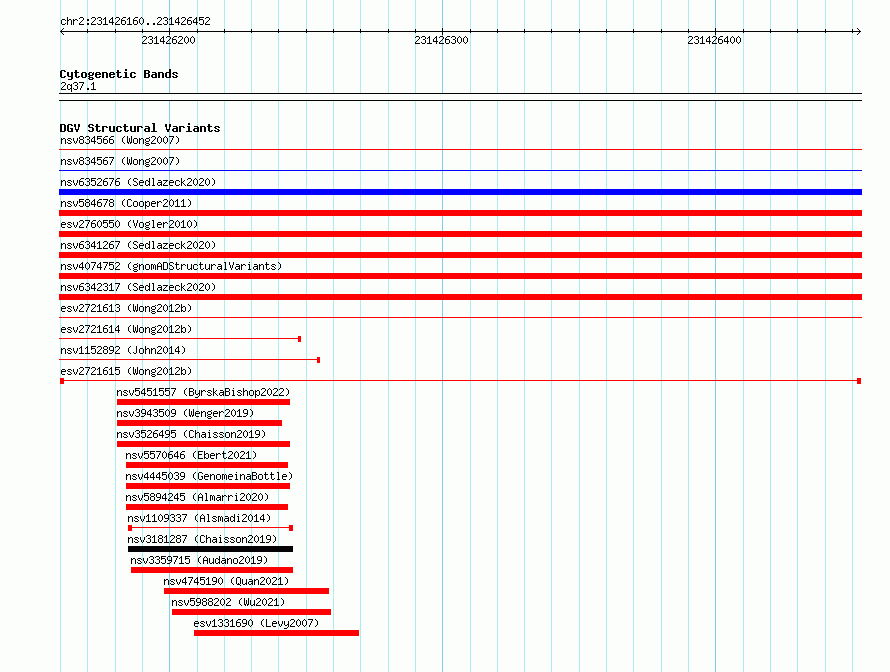The image size is (890, 672).
Task: Select the black nsv3181287 (Chaisson2019) bar
Action: (211, 549)
